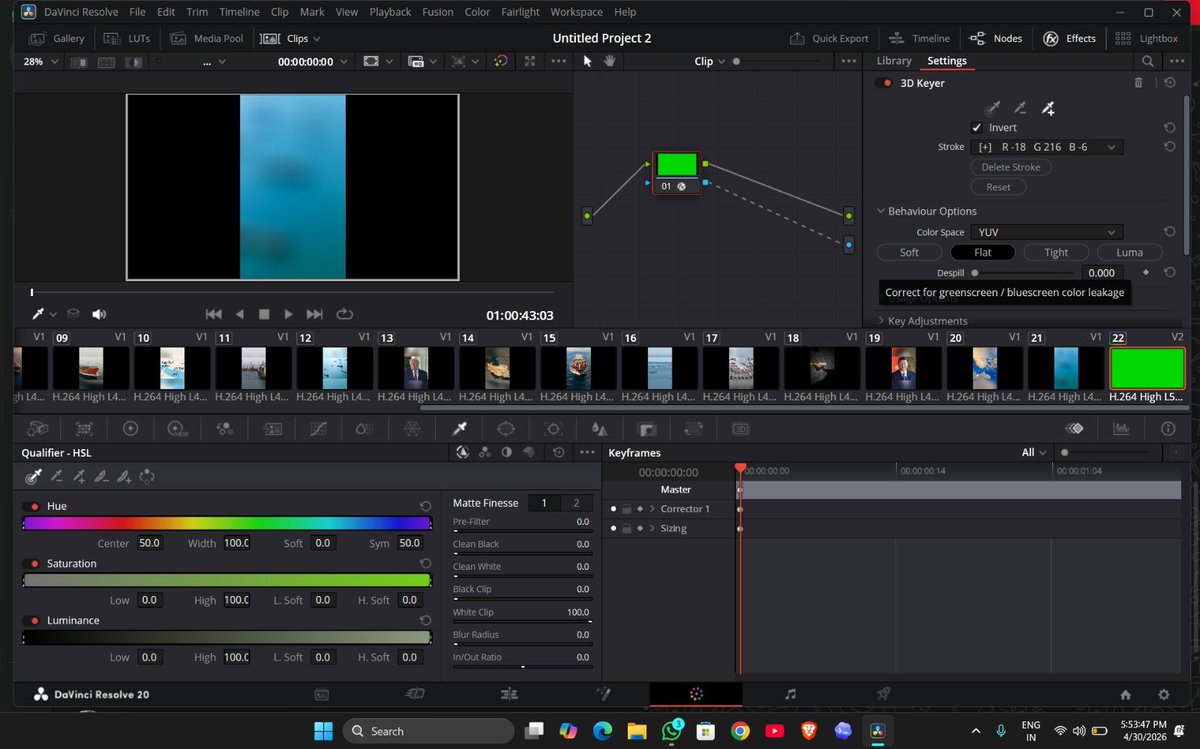Screen dimensions: 1200x749
Task: Select Matte Finesse page 2
Action: [x=576, y=503]
